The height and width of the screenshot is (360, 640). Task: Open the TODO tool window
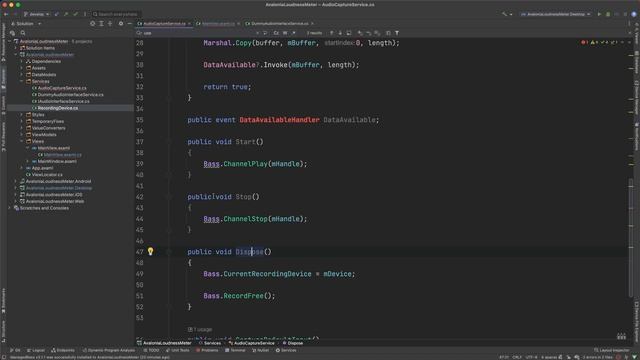(151, 350)
